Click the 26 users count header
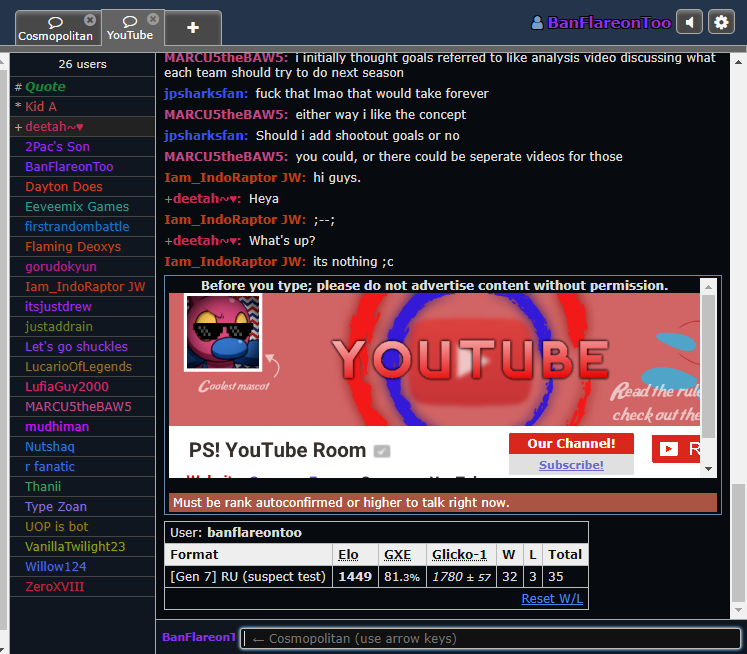The image size is (747, 654). point(82,64)
